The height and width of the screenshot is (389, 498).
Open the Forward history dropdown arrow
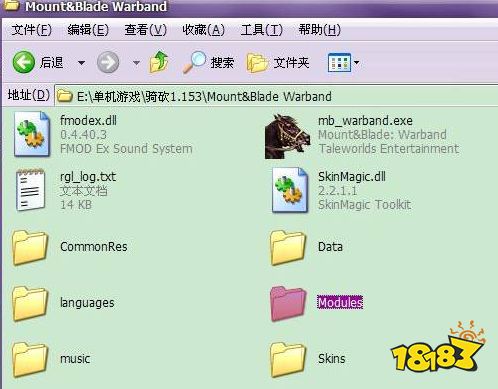click(136, 63)
